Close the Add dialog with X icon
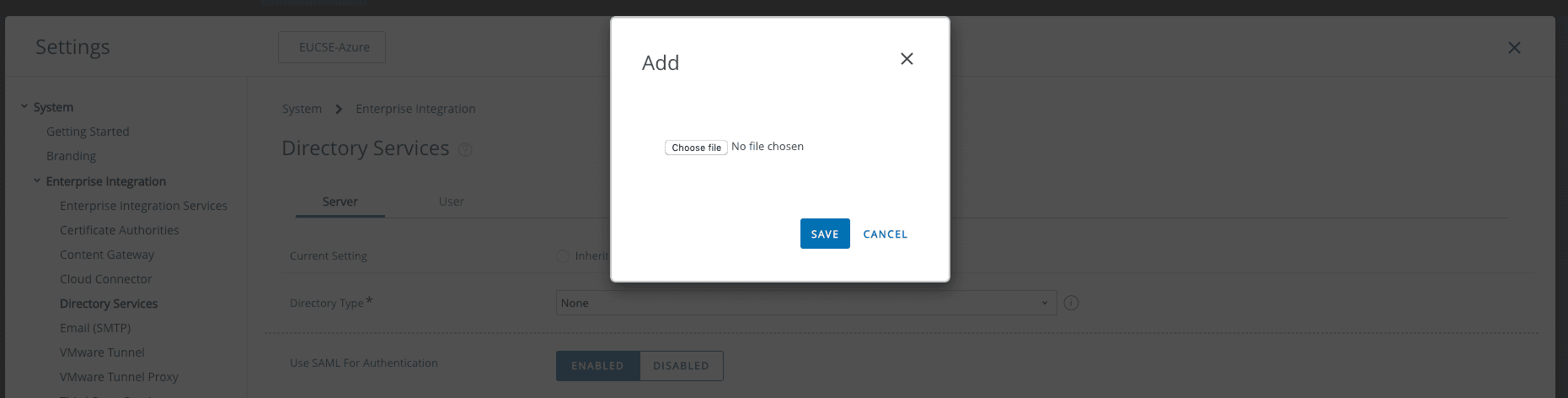This screenshot has width=1568, height=398. click(x=907, y=59)
